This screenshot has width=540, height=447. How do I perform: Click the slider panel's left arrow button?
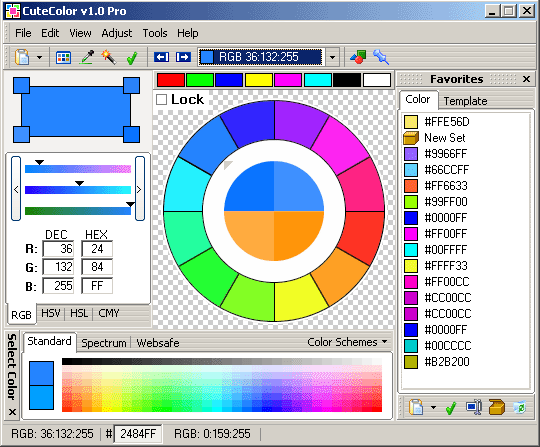point(16,189)
